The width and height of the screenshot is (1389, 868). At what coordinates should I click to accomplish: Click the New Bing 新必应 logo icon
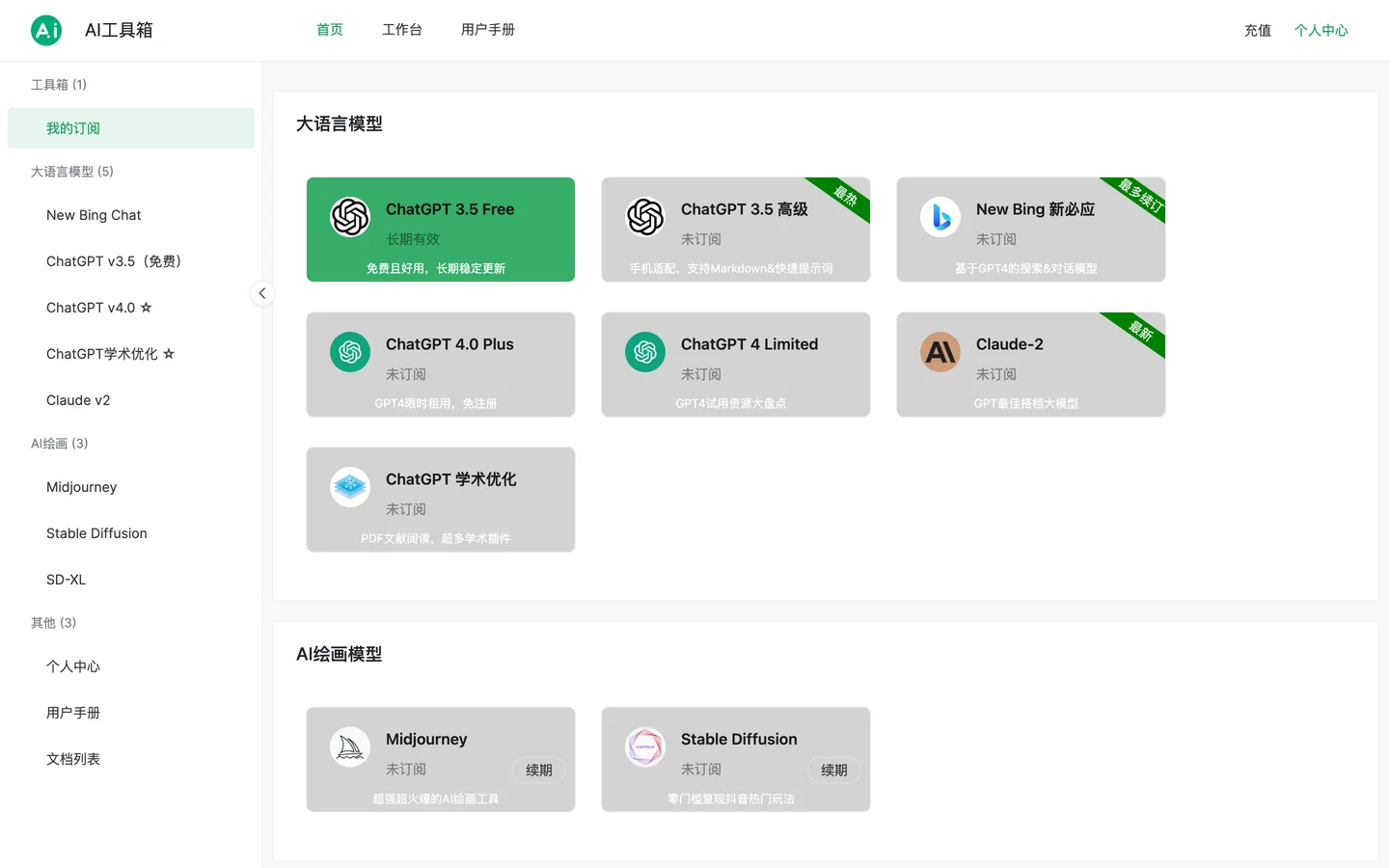click(940, 217)
